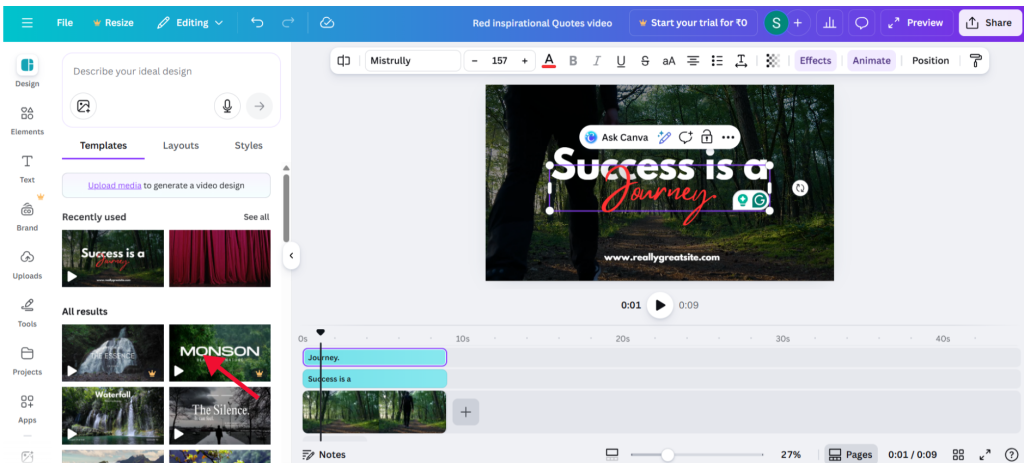Viewport: 1024px width, 463px height.
Task: Click the add image icon in prompt box
Action: pos(83,106)
